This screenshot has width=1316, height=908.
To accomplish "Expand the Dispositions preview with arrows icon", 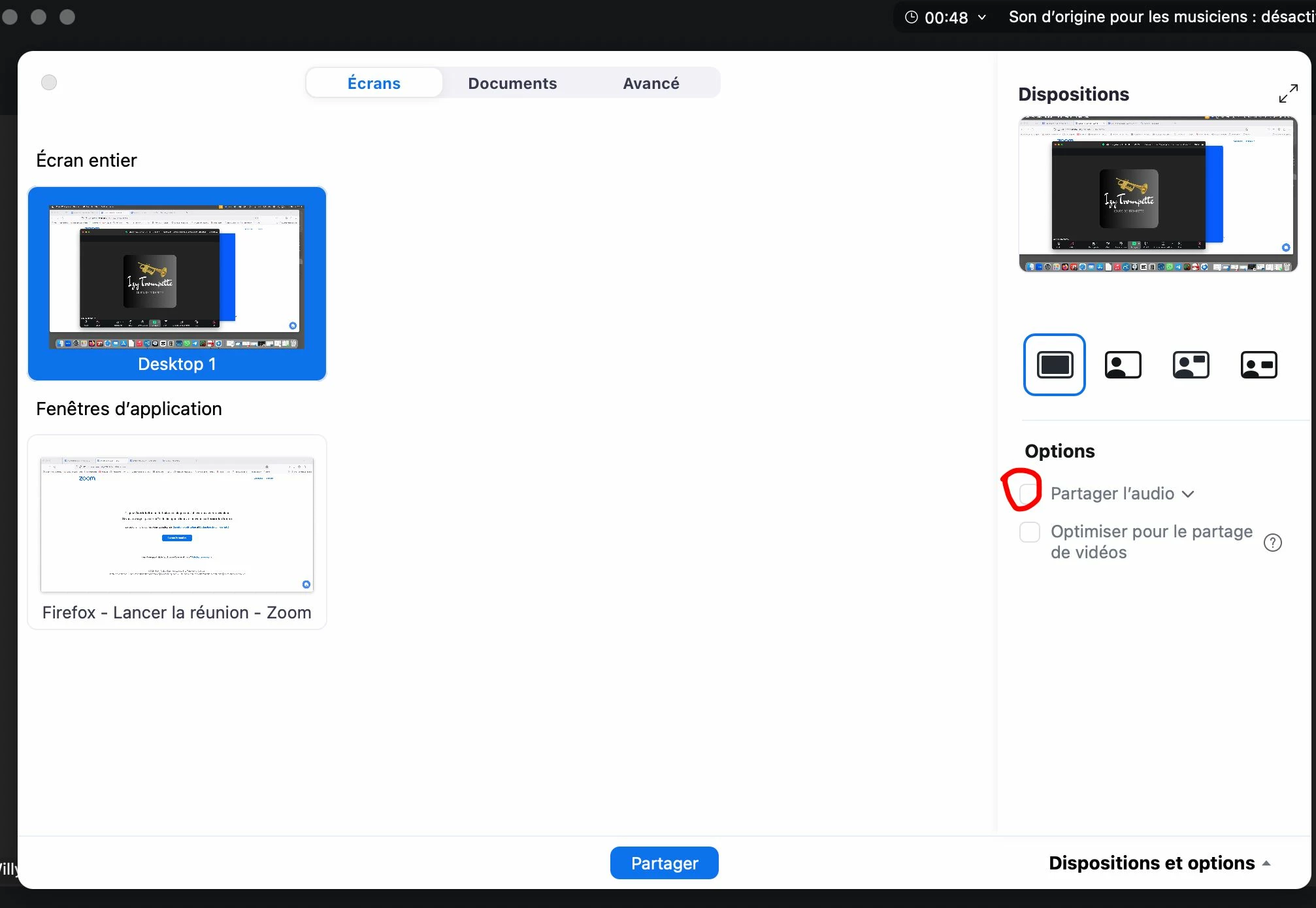I will pos(1288,94).
